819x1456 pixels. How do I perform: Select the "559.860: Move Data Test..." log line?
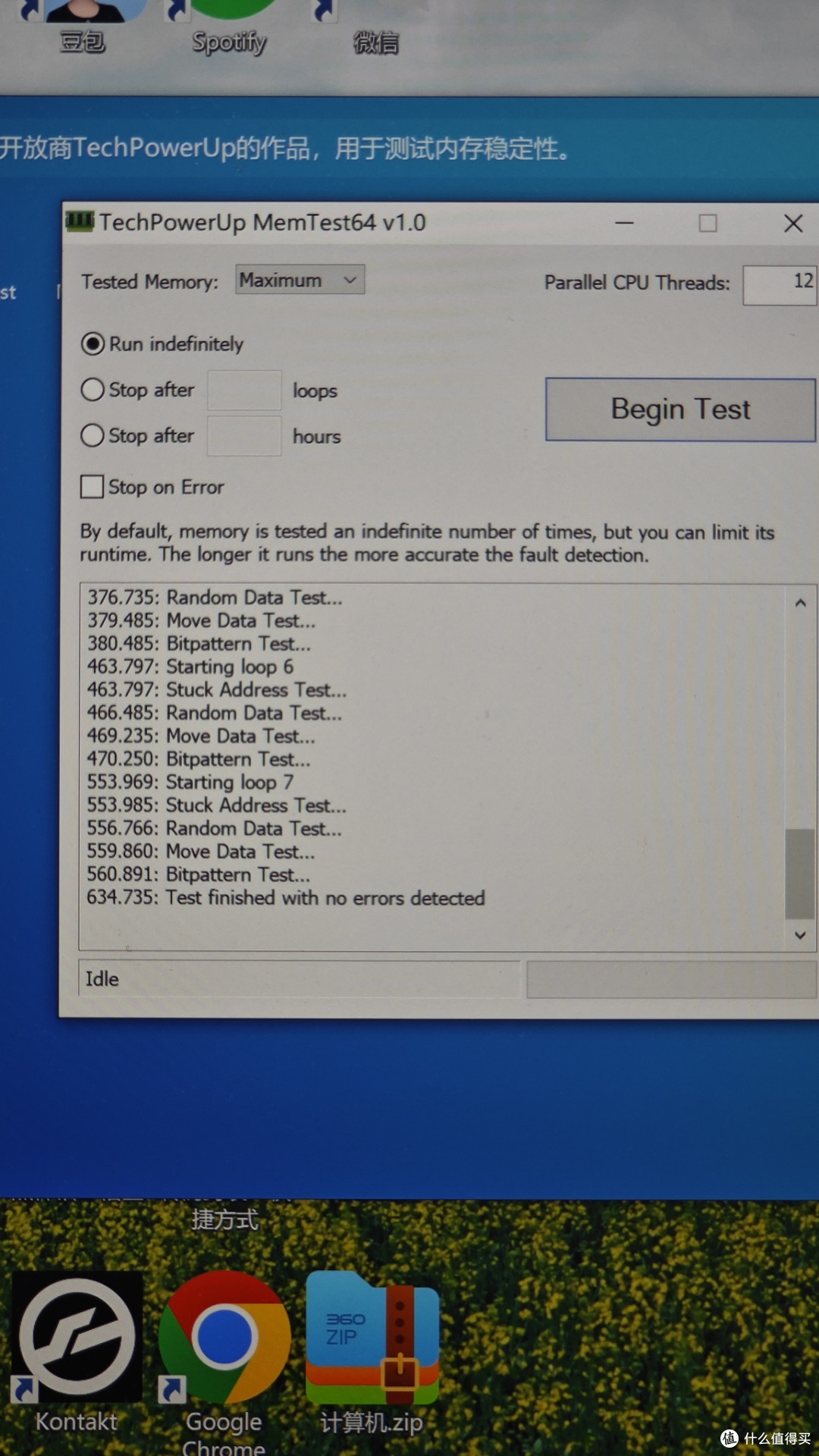coord(201,852)
